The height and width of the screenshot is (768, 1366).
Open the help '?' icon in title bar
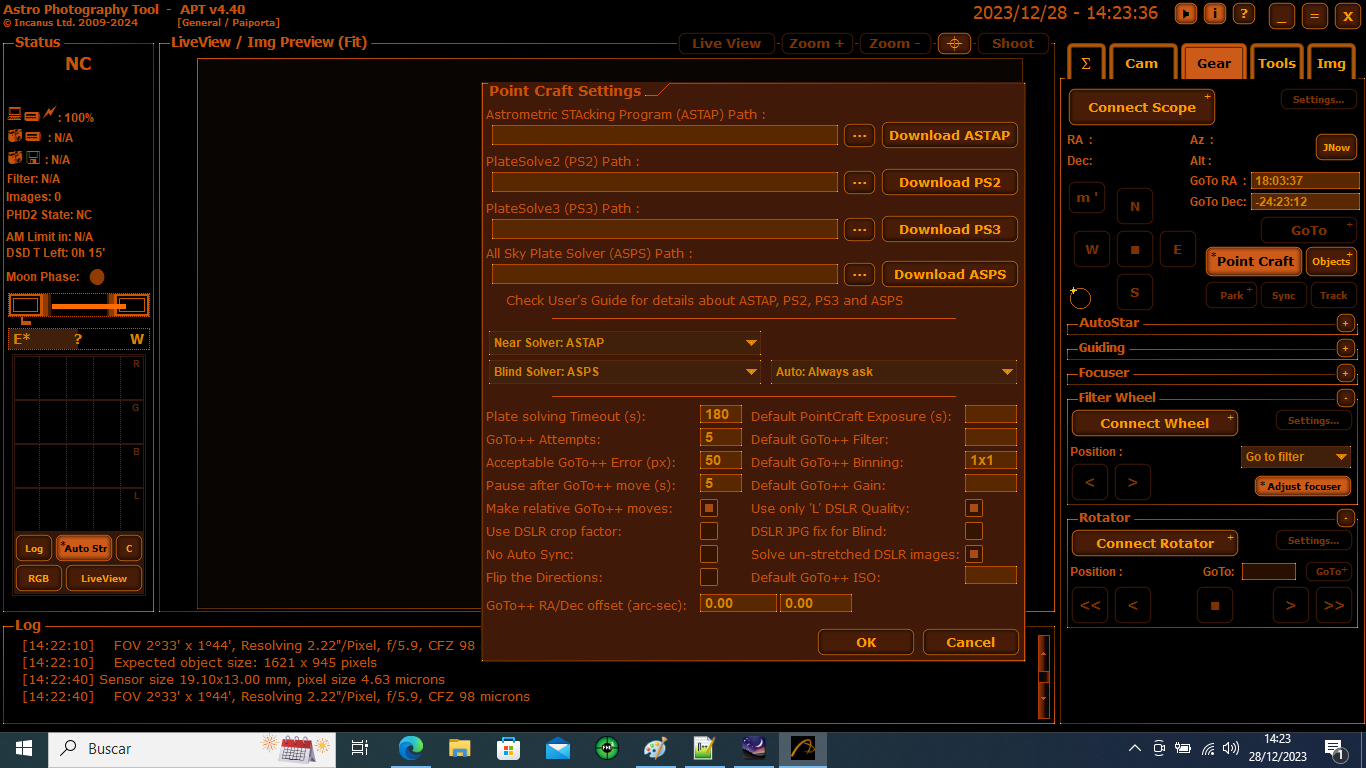click(1244, 13)
